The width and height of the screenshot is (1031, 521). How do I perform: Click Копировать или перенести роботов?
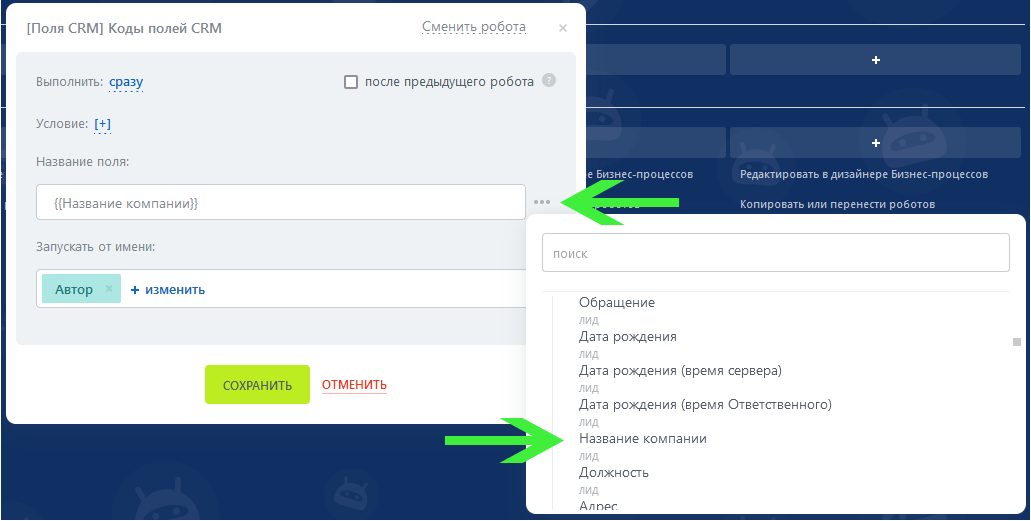[837, 204]
